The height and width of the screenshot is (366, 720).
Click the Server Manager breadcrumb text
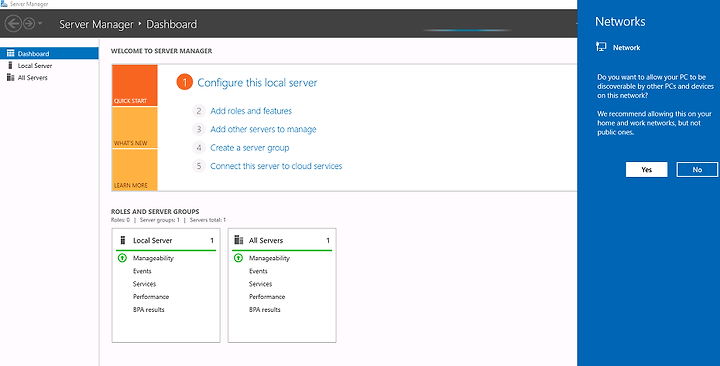(96, 24)
